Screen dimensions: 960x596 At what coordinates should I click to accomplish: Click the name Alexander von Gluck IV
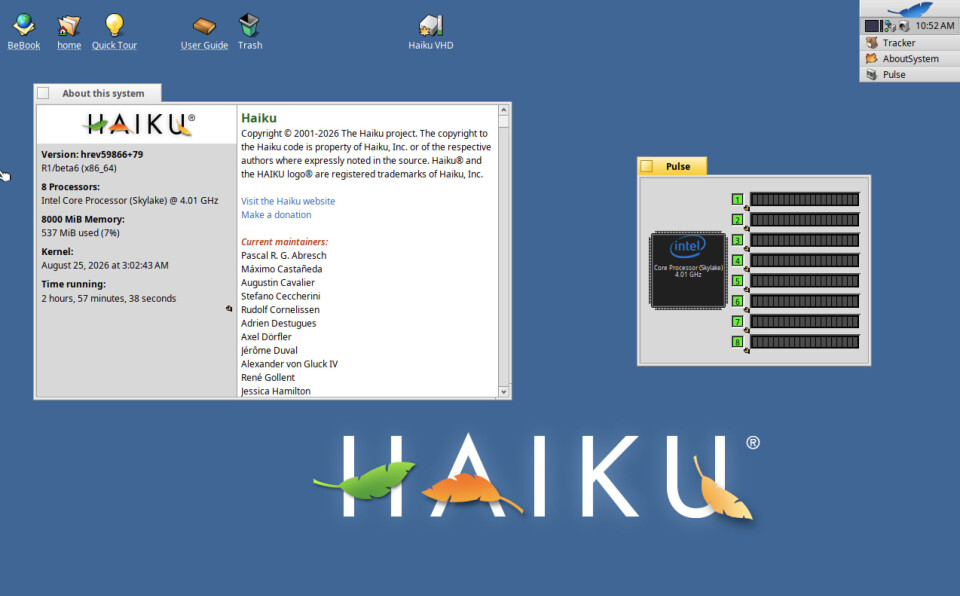point(289,364)
